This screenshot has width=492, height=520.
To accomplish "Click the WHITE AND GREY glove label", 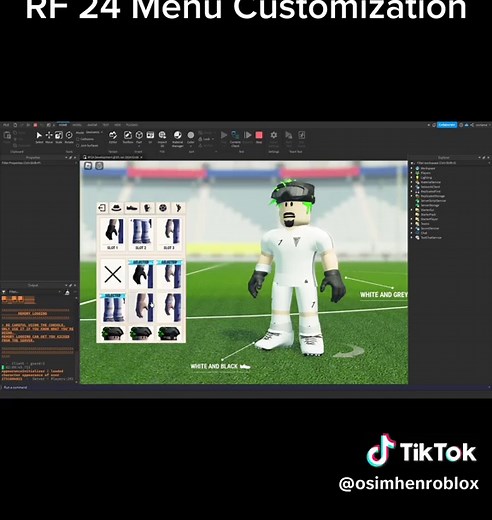I will 384,295.
